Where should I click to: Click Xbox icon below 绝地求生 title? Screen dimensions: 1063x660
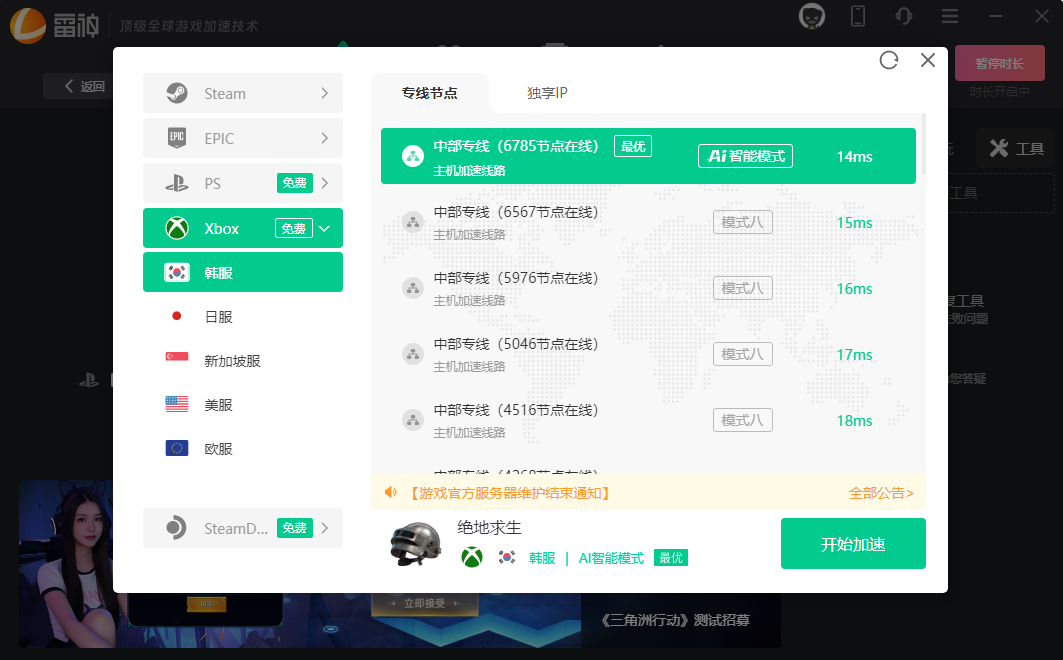click(472, 558)
